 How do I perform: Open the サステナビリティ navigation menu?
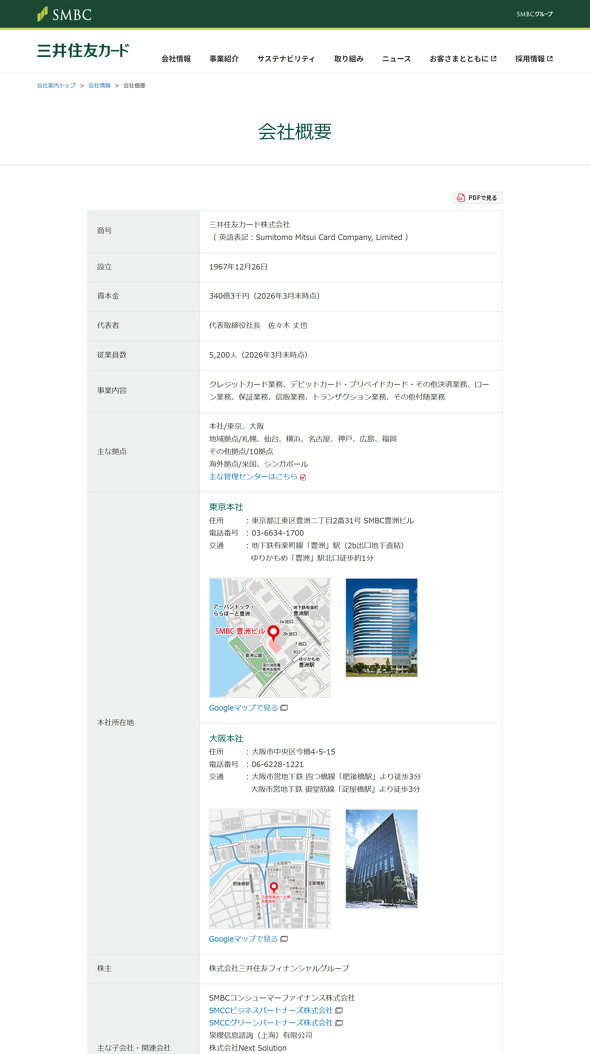tap(286, 58)
